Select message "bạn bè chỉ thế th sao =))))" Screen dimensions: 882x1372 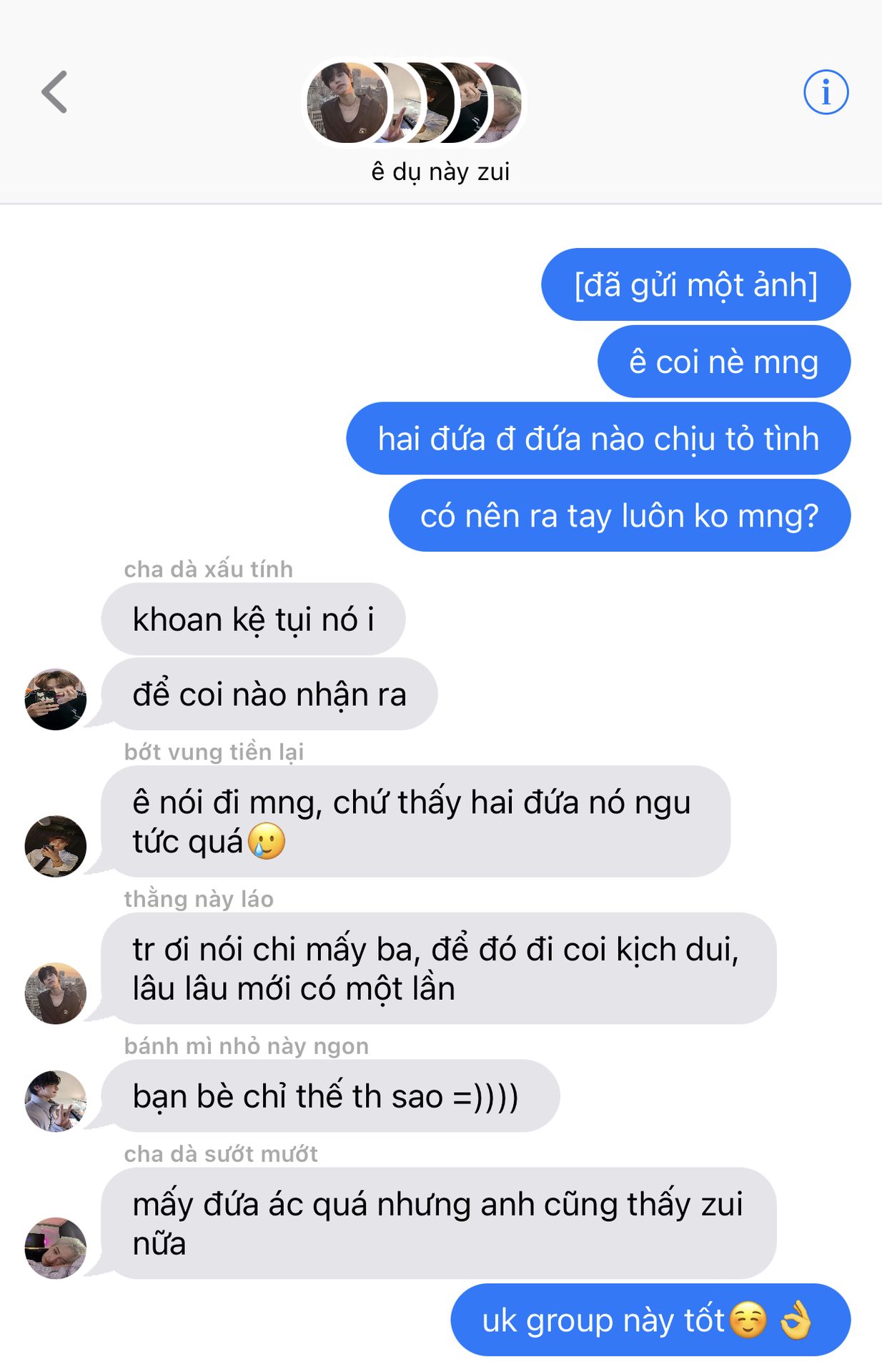[x=330, y=1095]
